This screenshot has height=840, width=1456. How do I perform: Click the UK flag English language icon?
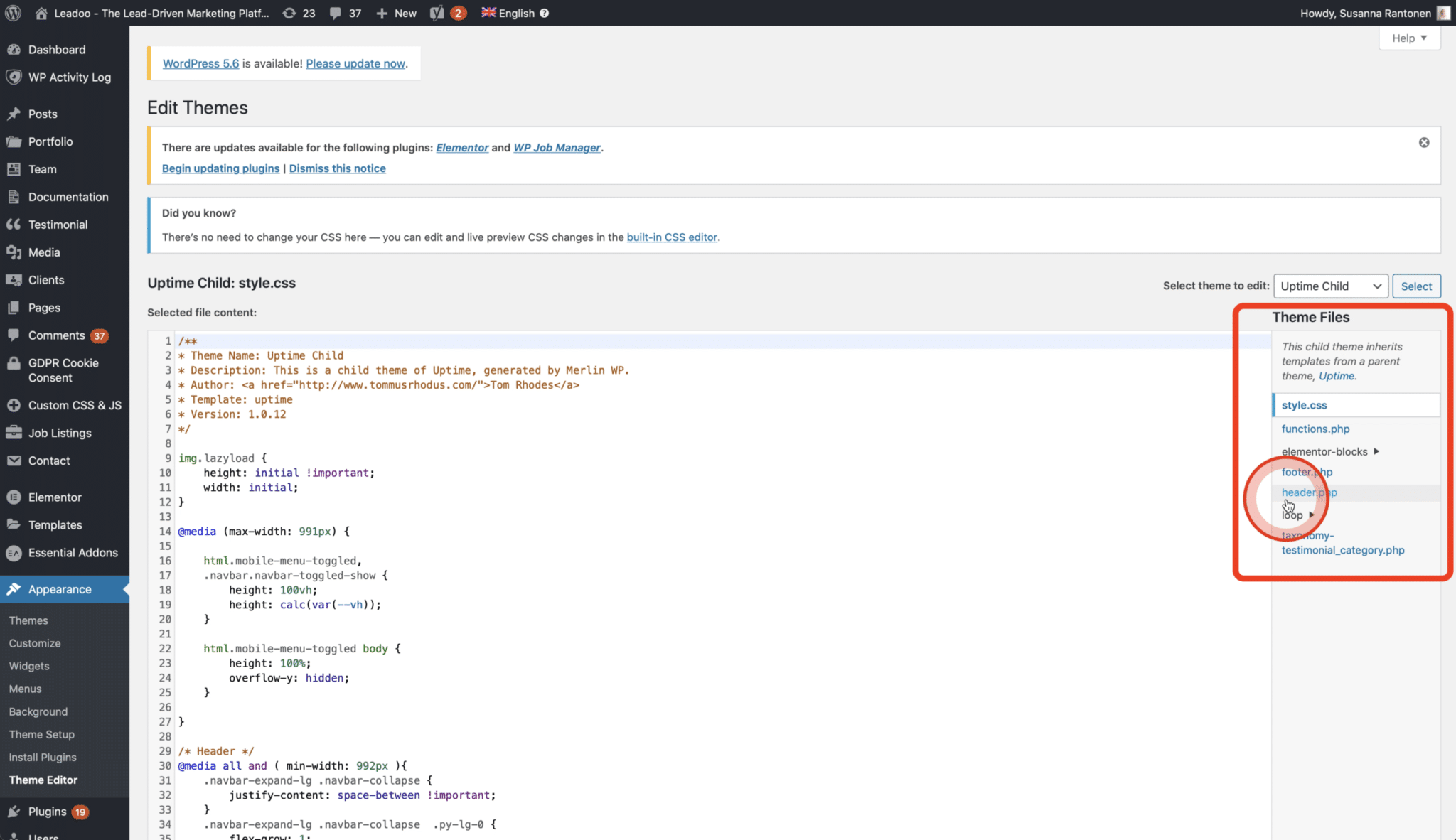coord(488,12)
